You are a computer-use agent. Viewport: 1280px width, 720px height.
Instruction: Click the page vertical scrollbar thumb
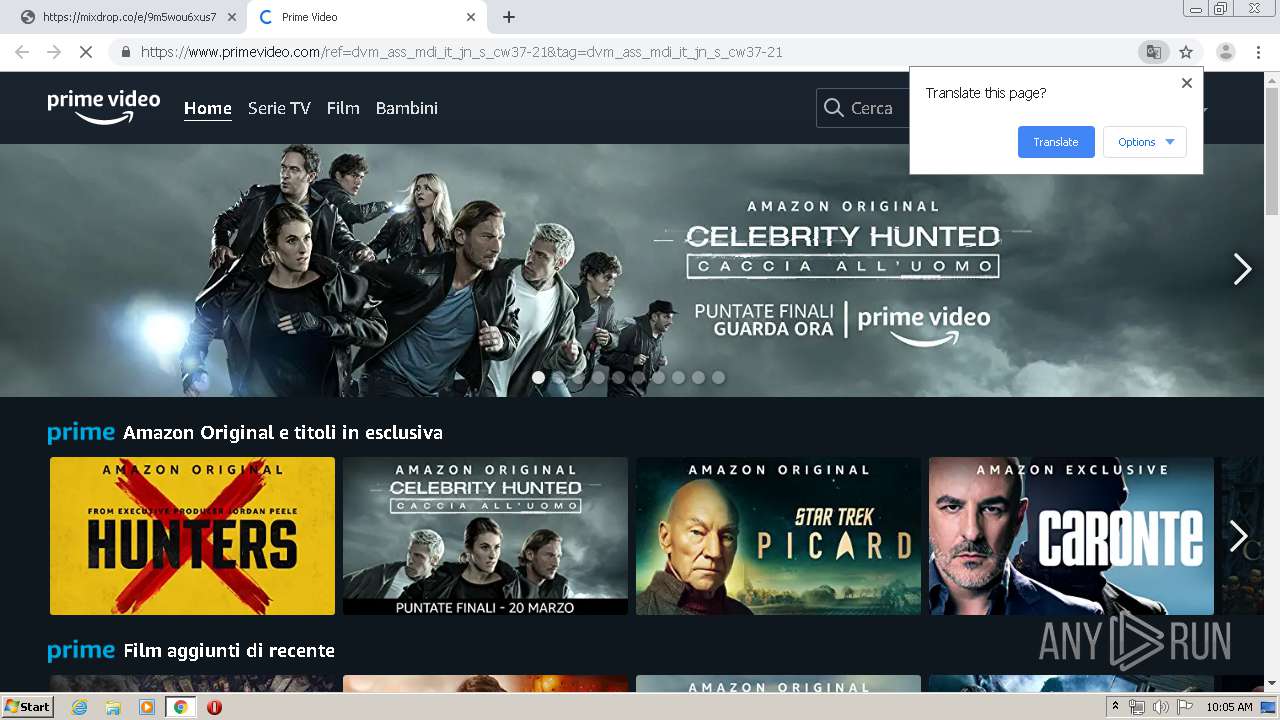1272,150
